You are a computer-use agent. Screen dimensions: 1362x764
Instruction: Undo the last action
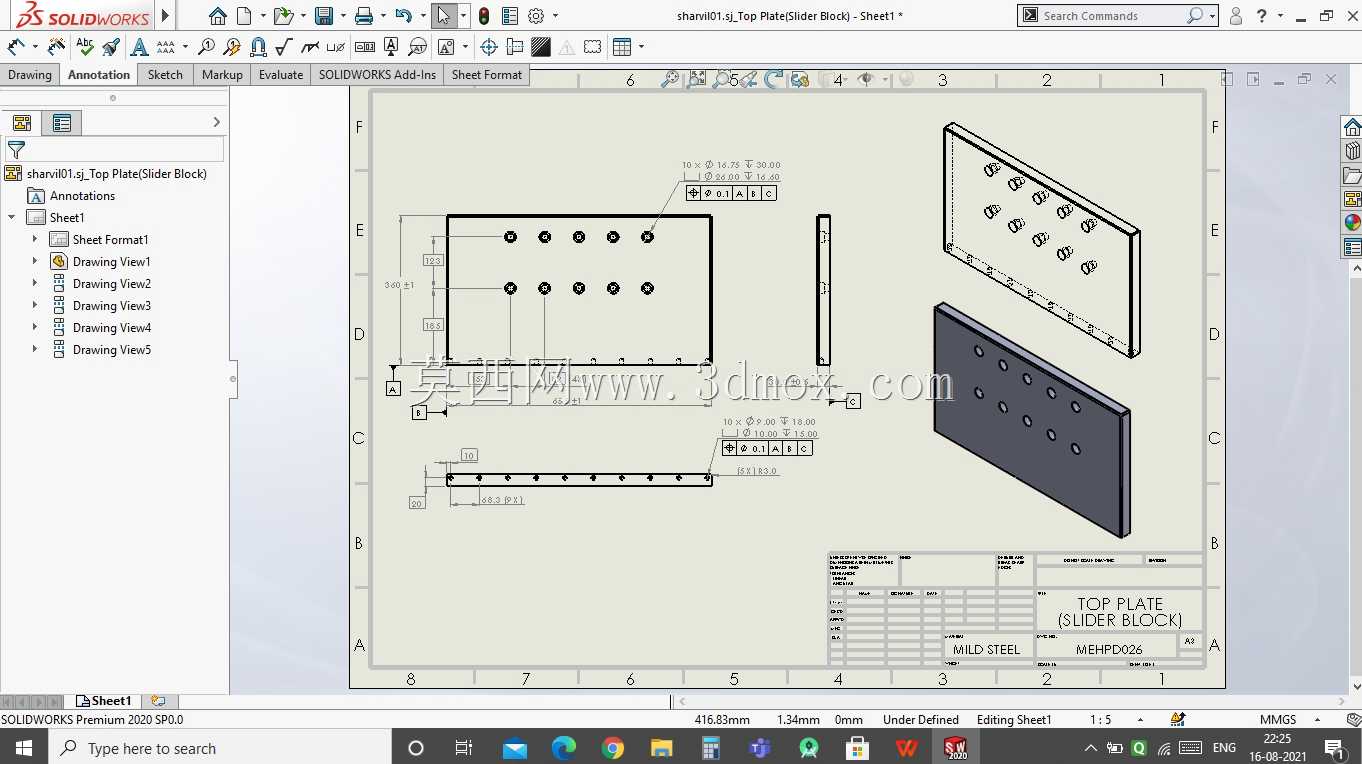coord(403,16)
